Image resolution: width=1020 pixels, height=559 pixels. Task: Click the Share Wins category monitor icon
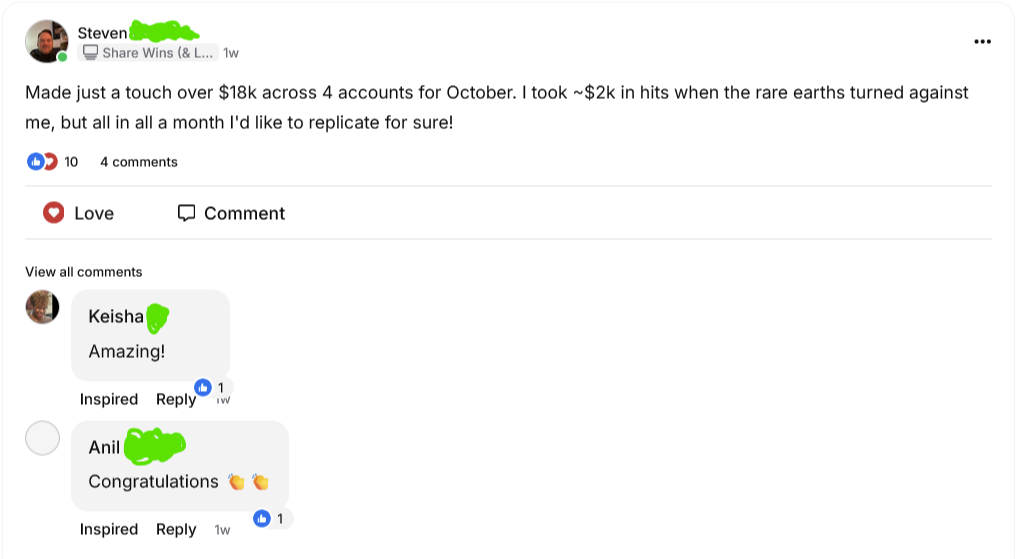(x=90, y=53)
